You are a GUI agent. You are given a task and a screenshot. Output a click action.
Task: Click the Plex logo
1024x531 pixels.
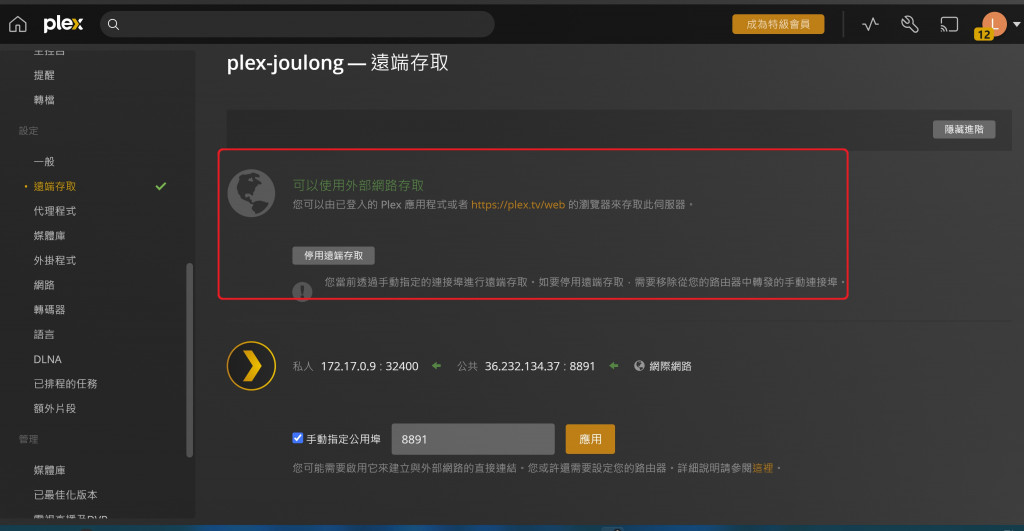point(63,24)
